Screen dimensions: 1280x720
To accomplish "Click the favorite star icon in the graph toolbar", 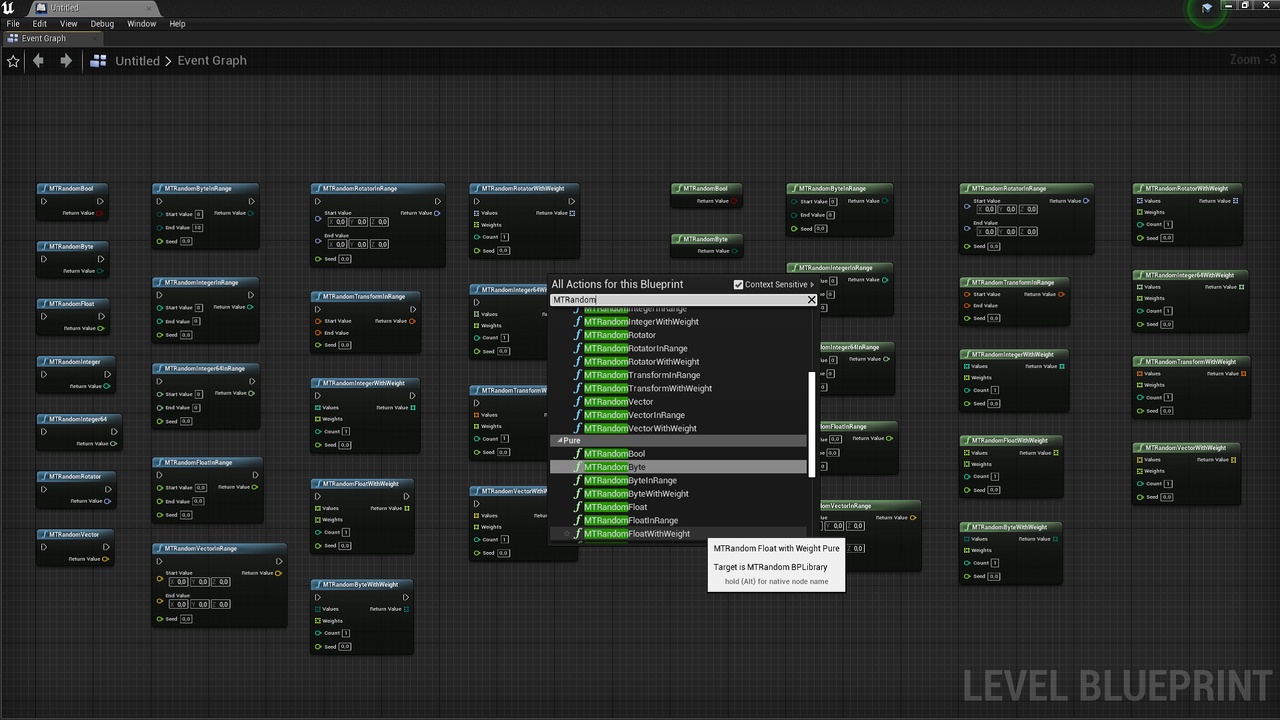I will 13,61.
